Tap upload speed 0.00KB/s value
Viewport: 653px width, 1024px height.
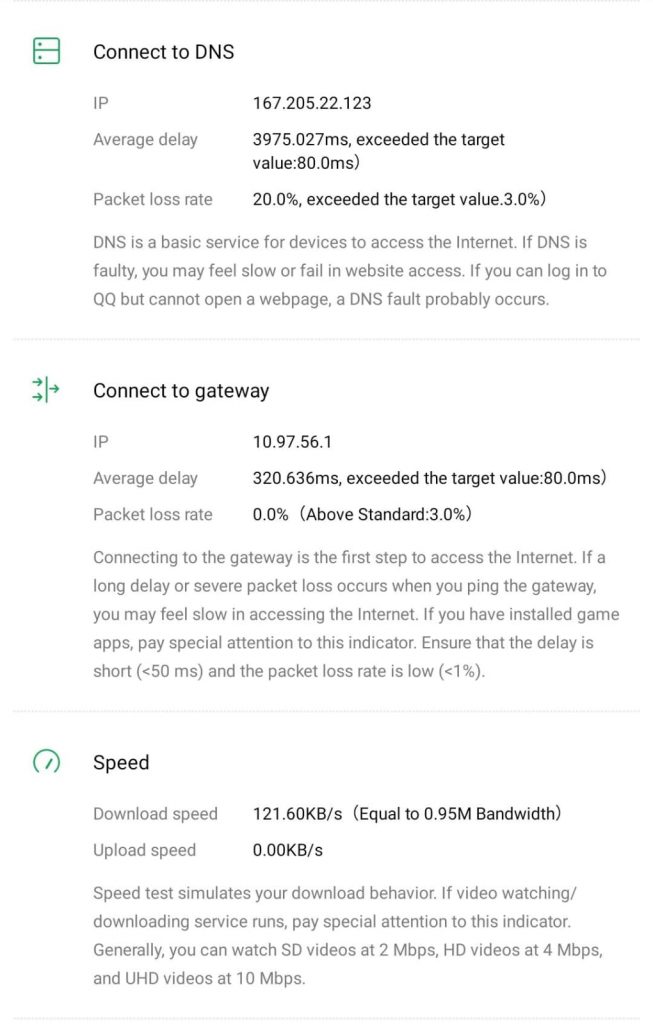pos(288,850)
